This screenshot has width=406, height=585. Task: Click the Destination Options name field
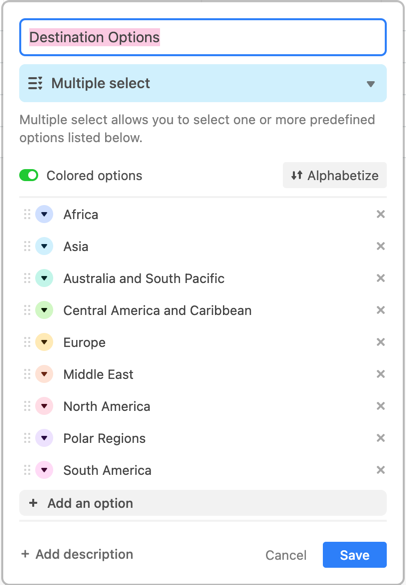203,37
